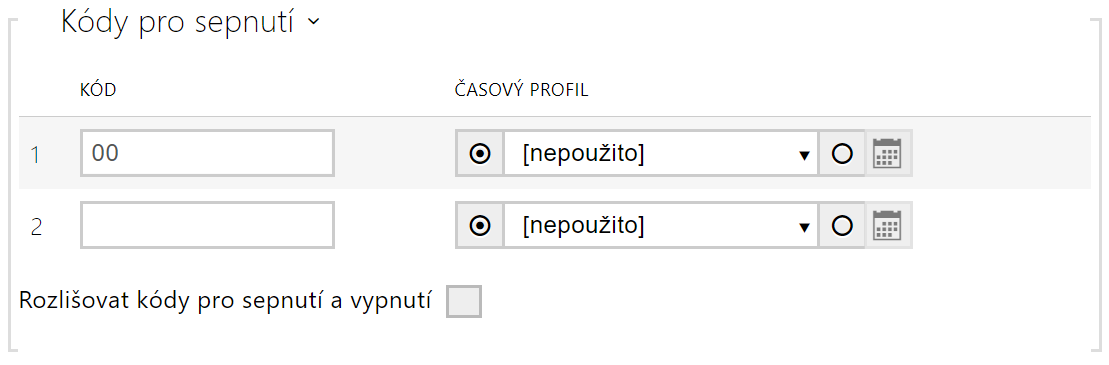Screen dimensions: 1109x365
Task: Open row 1 [nepoužito] time profile dropdown
Action: click(661, 153)
